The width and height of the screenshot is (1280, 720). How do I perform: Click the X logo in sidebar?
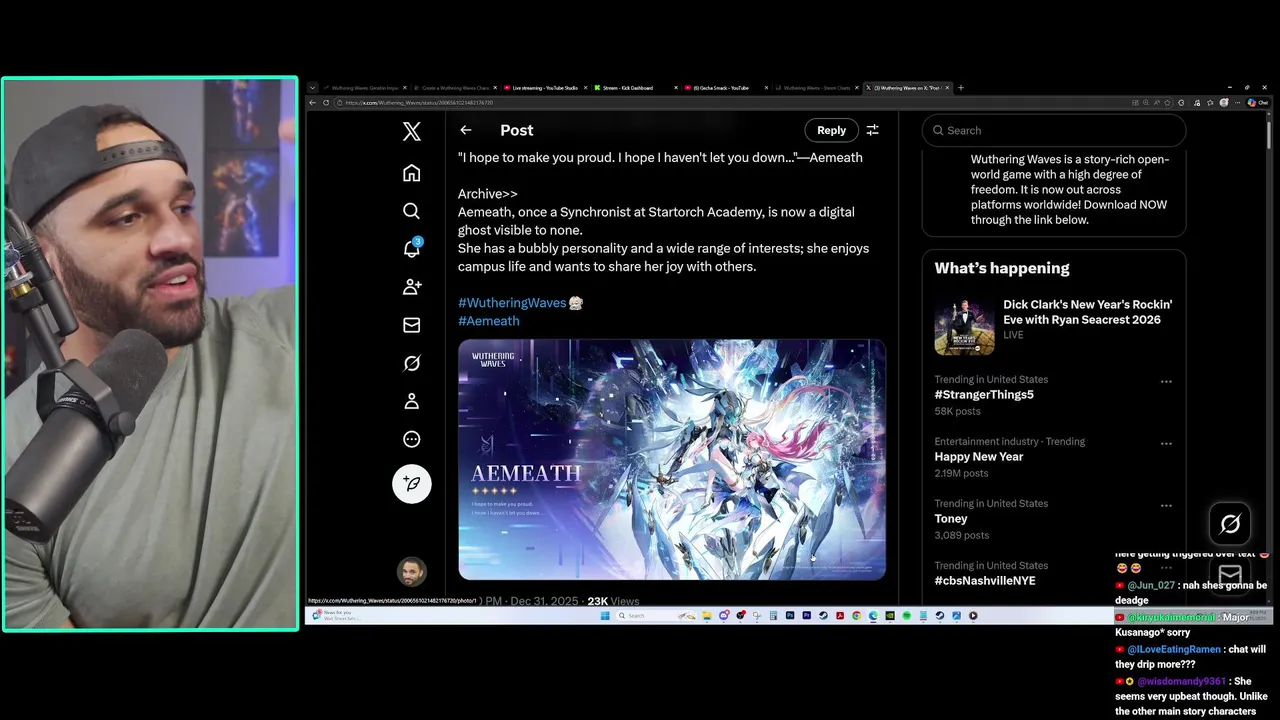[x=411, y=131]
